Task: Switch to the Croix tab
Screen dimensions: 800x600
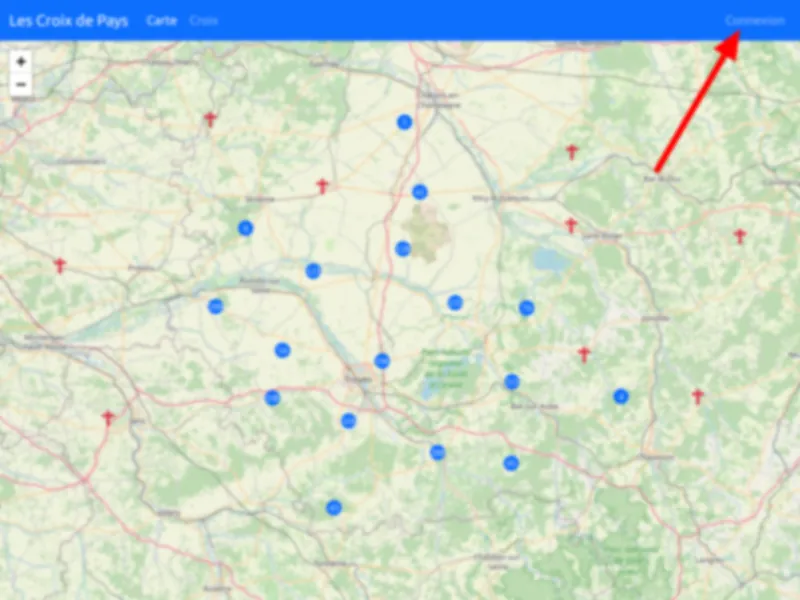Action: coord(205,19)
